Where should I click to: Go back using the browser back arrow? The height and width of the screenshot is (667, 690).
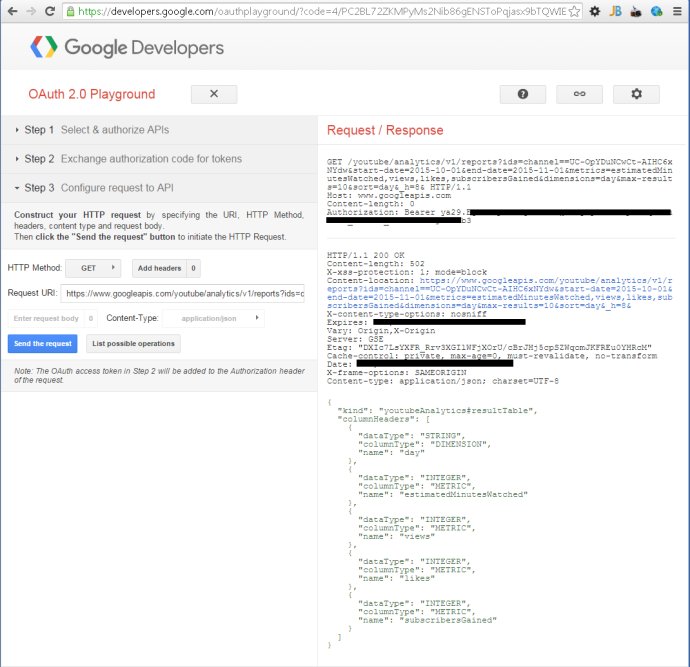[12, 11]
